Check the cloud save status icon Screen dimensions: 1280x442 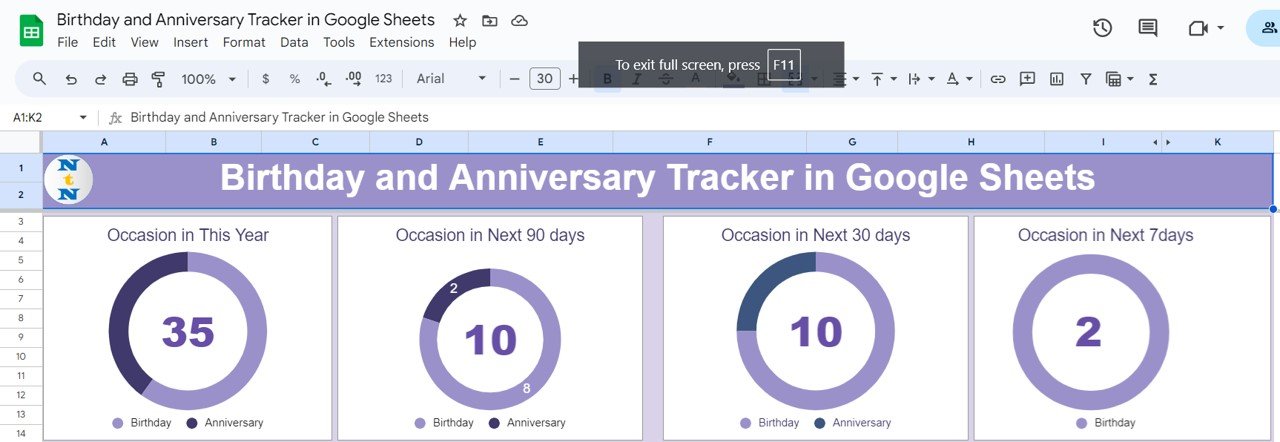pyautogui.click(x=519, y=20)
